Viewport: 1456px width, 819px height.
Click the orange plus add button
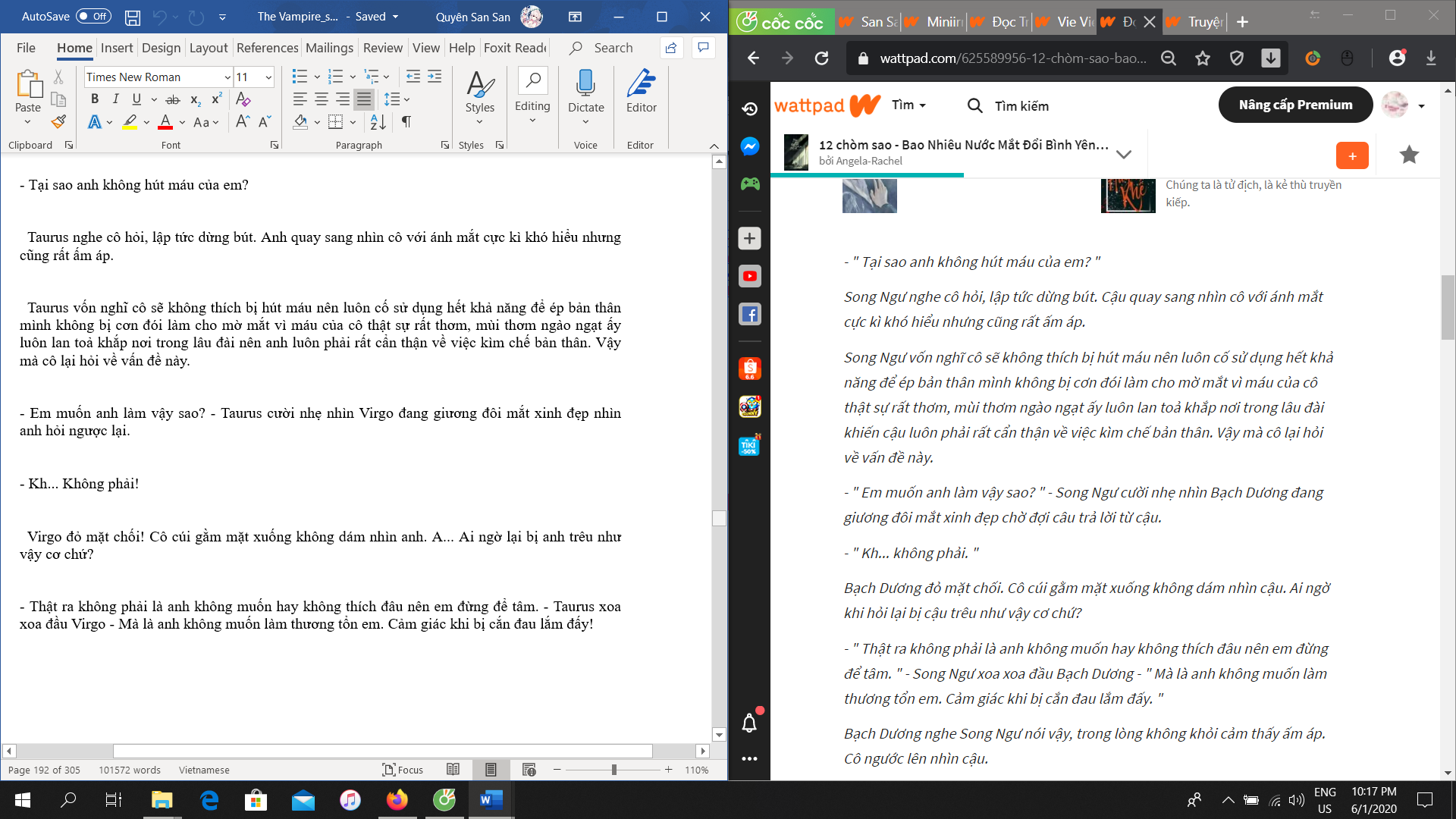click(x=1352, y=155)
